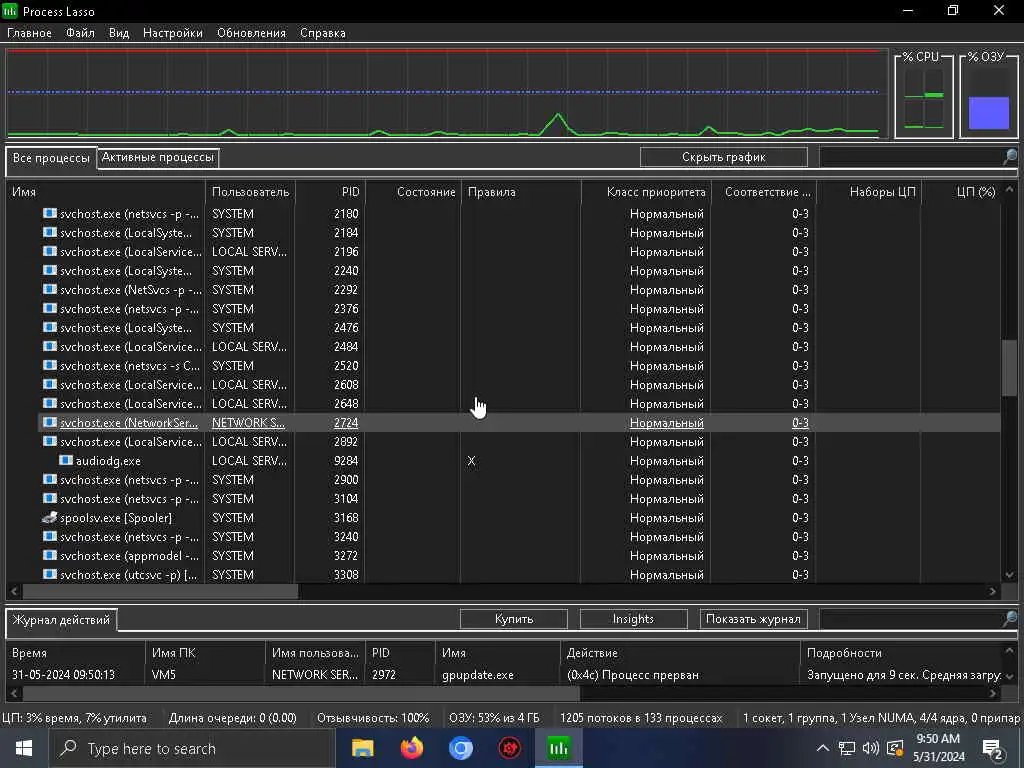Screen dimensions: 1024x768
Task: Open the Обновления menu
Action: click(251, 33)
